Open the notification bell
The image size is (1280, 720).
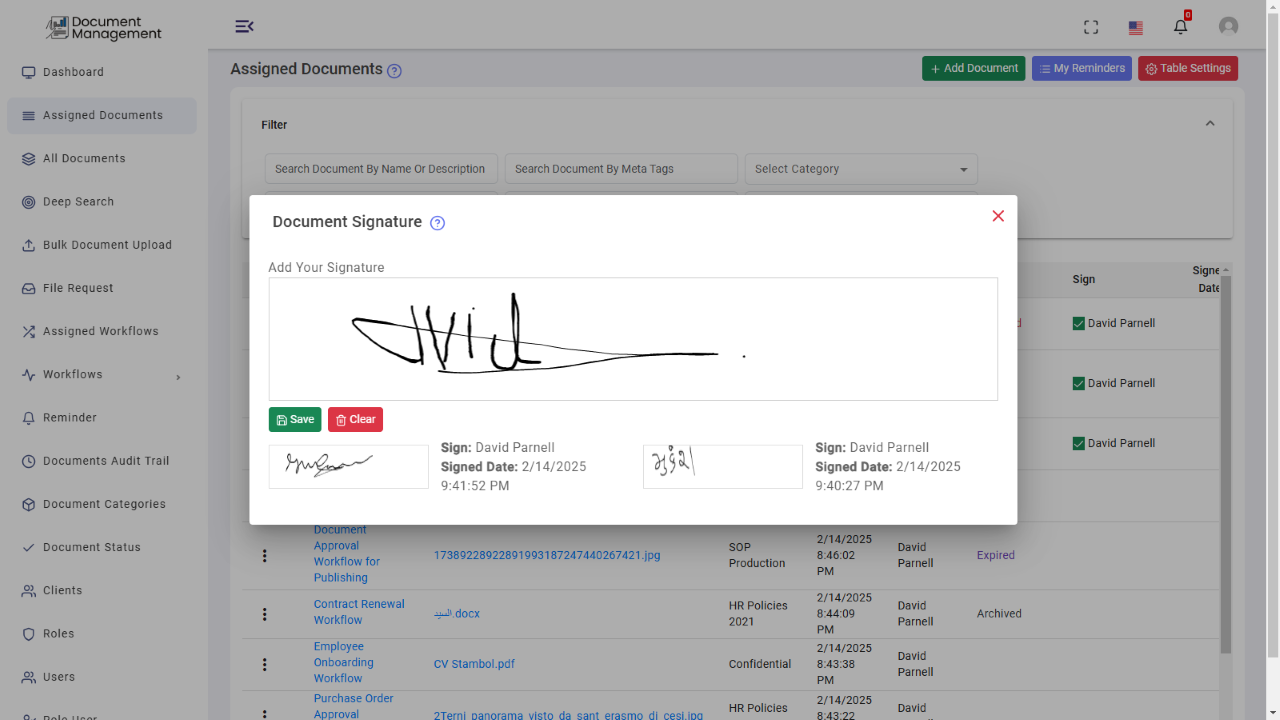[1180, 26]
